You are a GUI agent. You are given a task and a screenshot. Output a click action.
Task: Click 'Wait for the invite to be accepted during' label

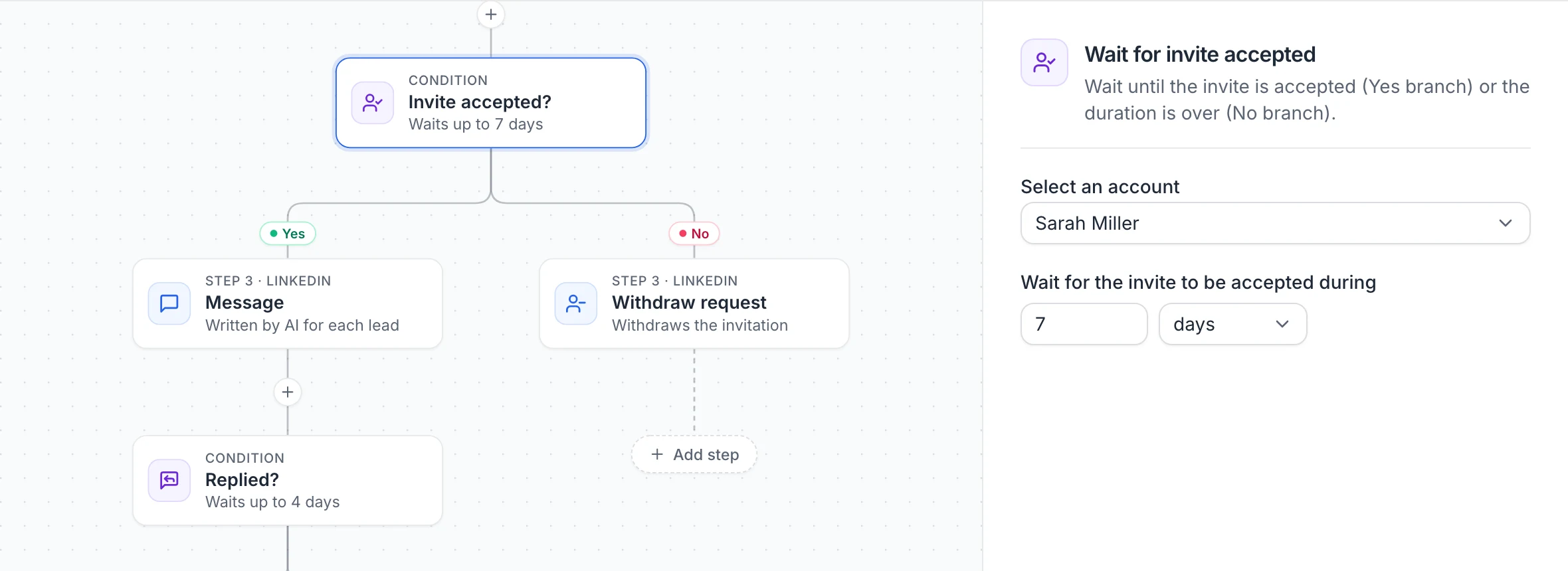pyautogui.click(x=1198, y=282)
